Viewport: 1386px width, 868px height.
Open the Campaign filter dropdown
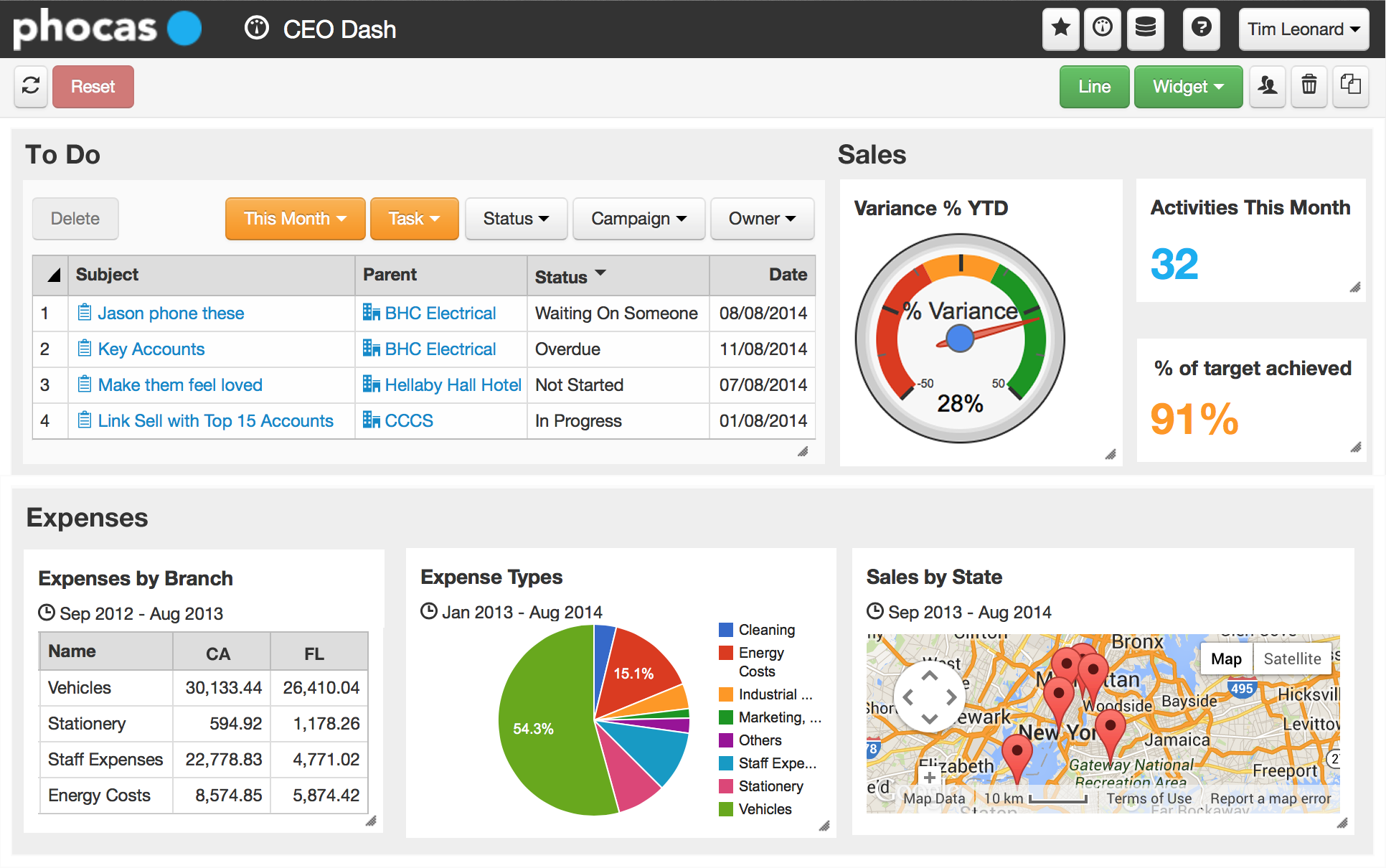pos(638,219)
